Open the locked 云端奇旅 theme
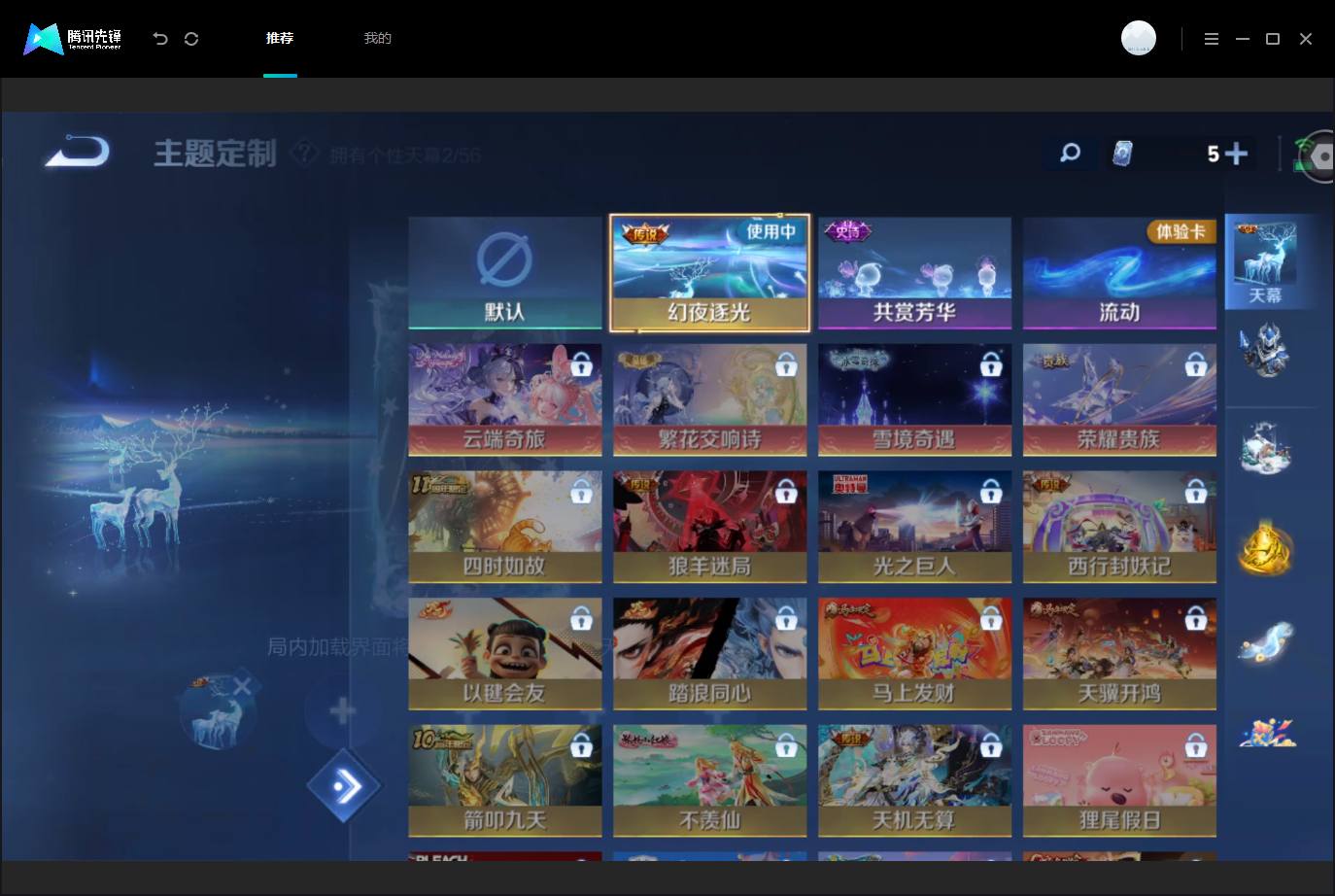The image size is (1335, 896). pos(505,399)
